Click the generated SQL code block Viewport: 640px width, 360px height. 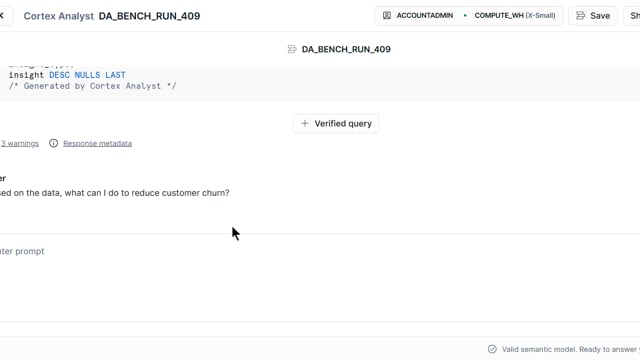point(320,81)
